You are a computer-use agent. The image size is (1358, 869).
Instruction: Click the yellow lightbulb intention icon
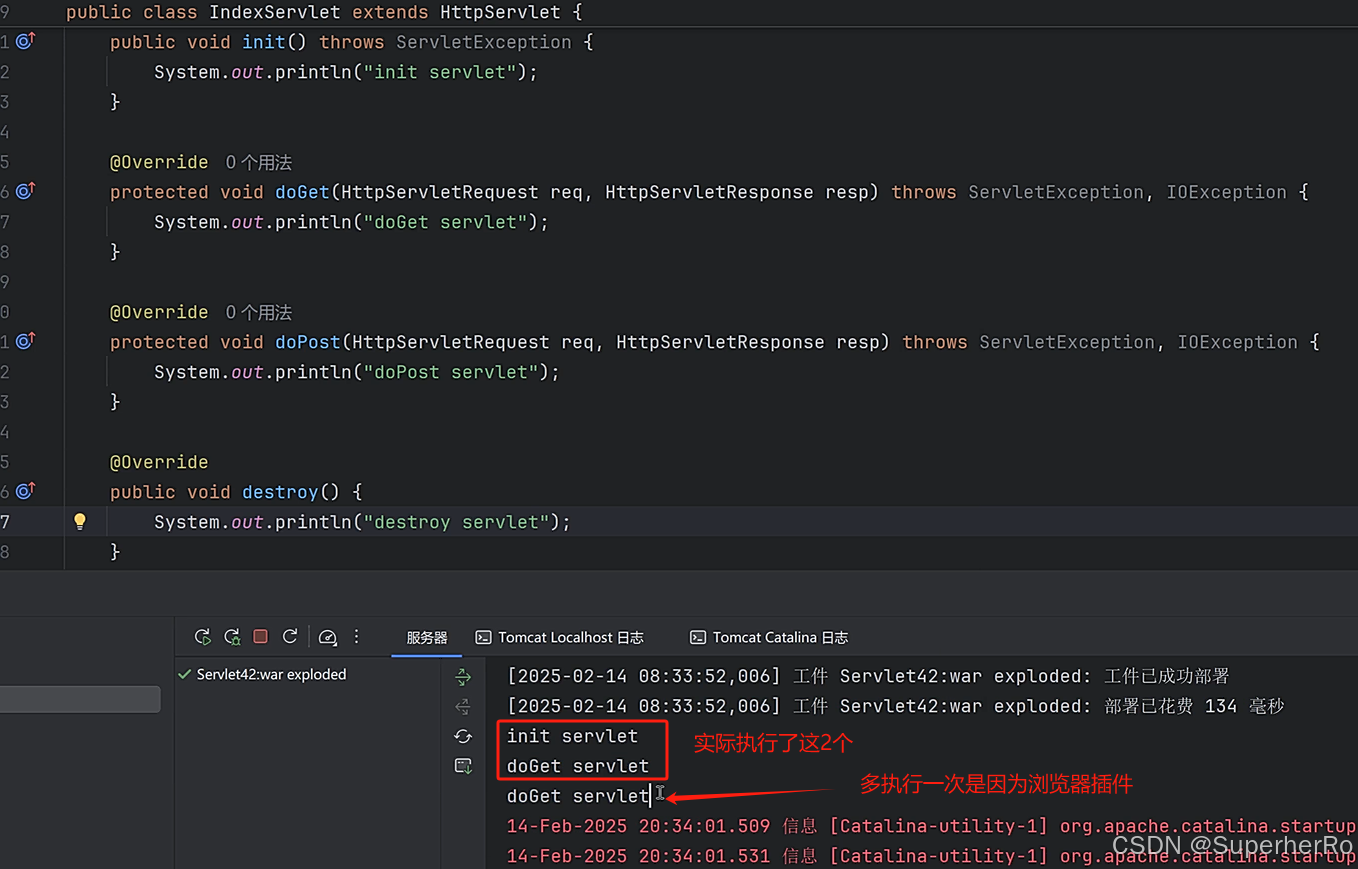(80, 521)
